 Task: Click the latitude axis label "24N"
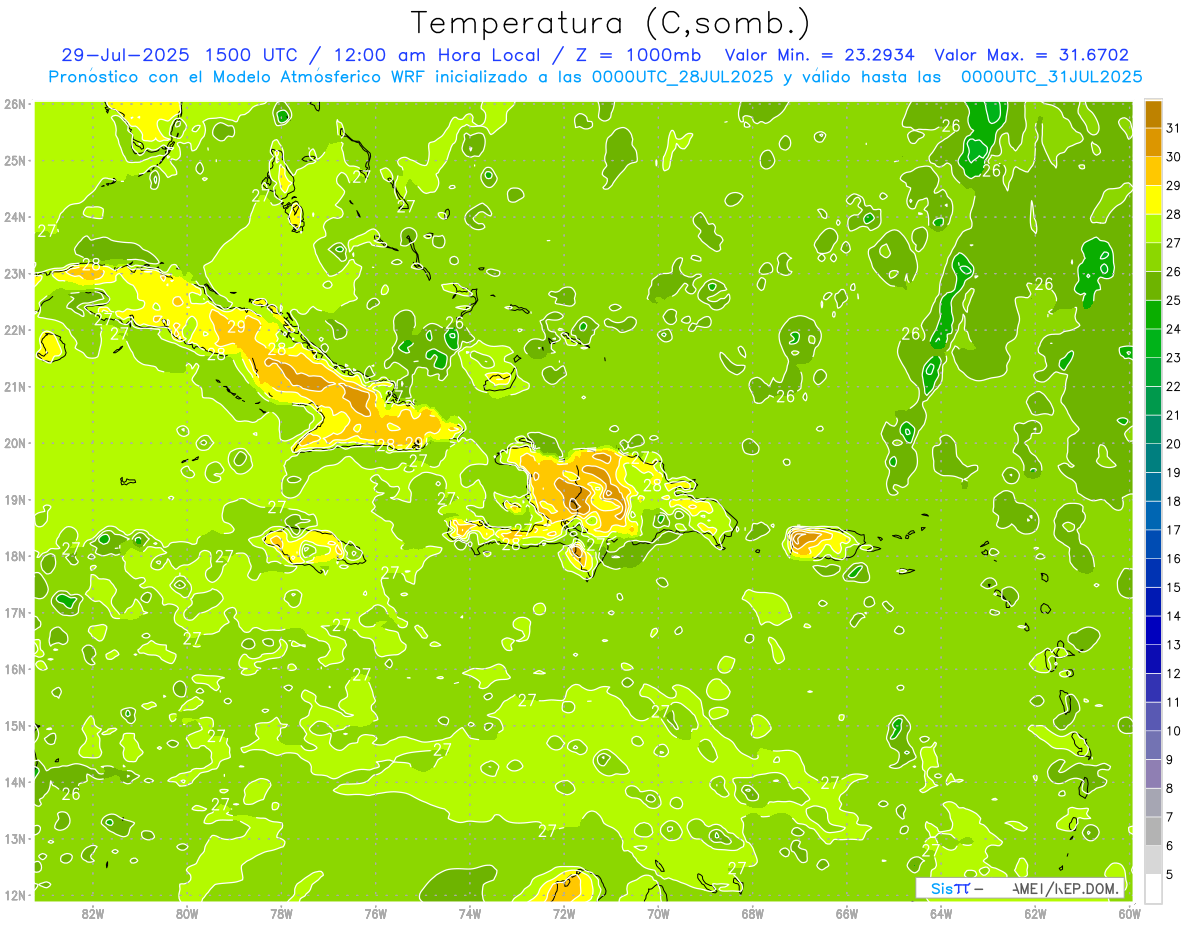[x=15, y=217]
